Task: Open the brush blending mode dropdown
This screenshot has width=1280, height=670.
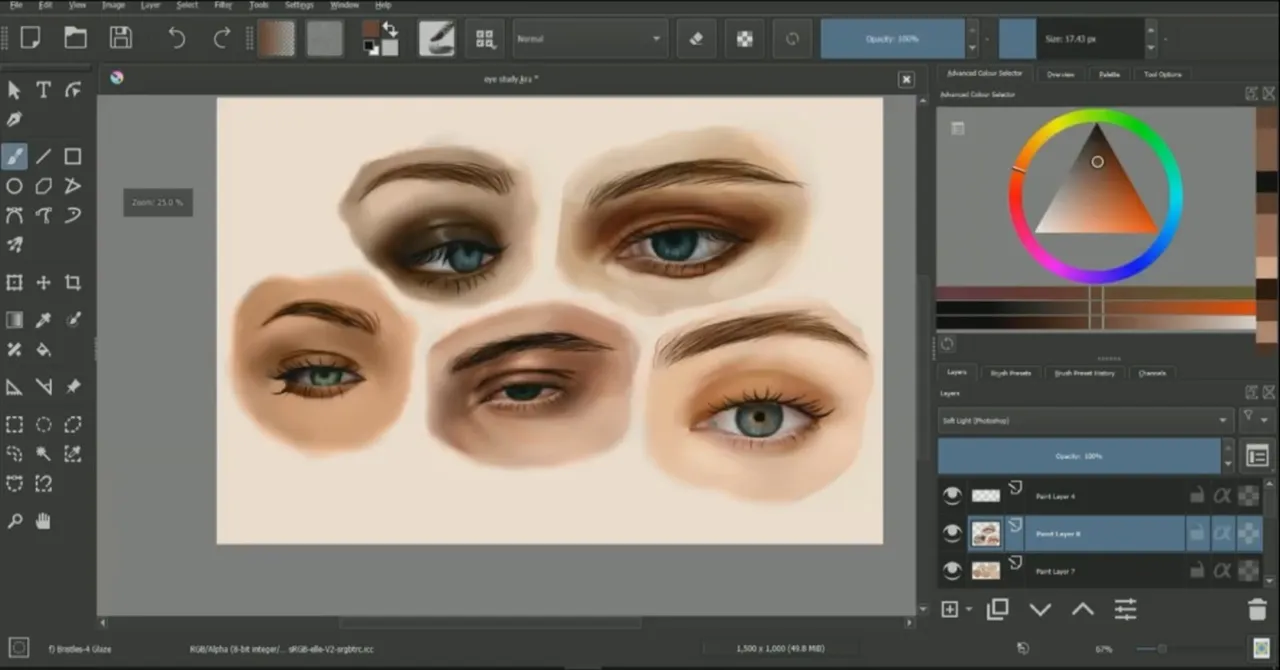Action: (x=590, y=39)
